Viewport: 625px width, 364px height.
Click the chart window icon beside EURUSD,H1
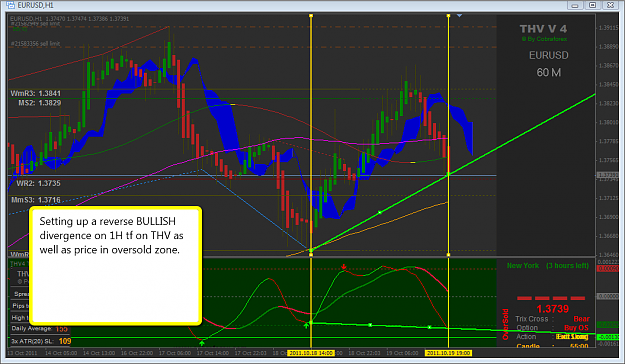10,5
